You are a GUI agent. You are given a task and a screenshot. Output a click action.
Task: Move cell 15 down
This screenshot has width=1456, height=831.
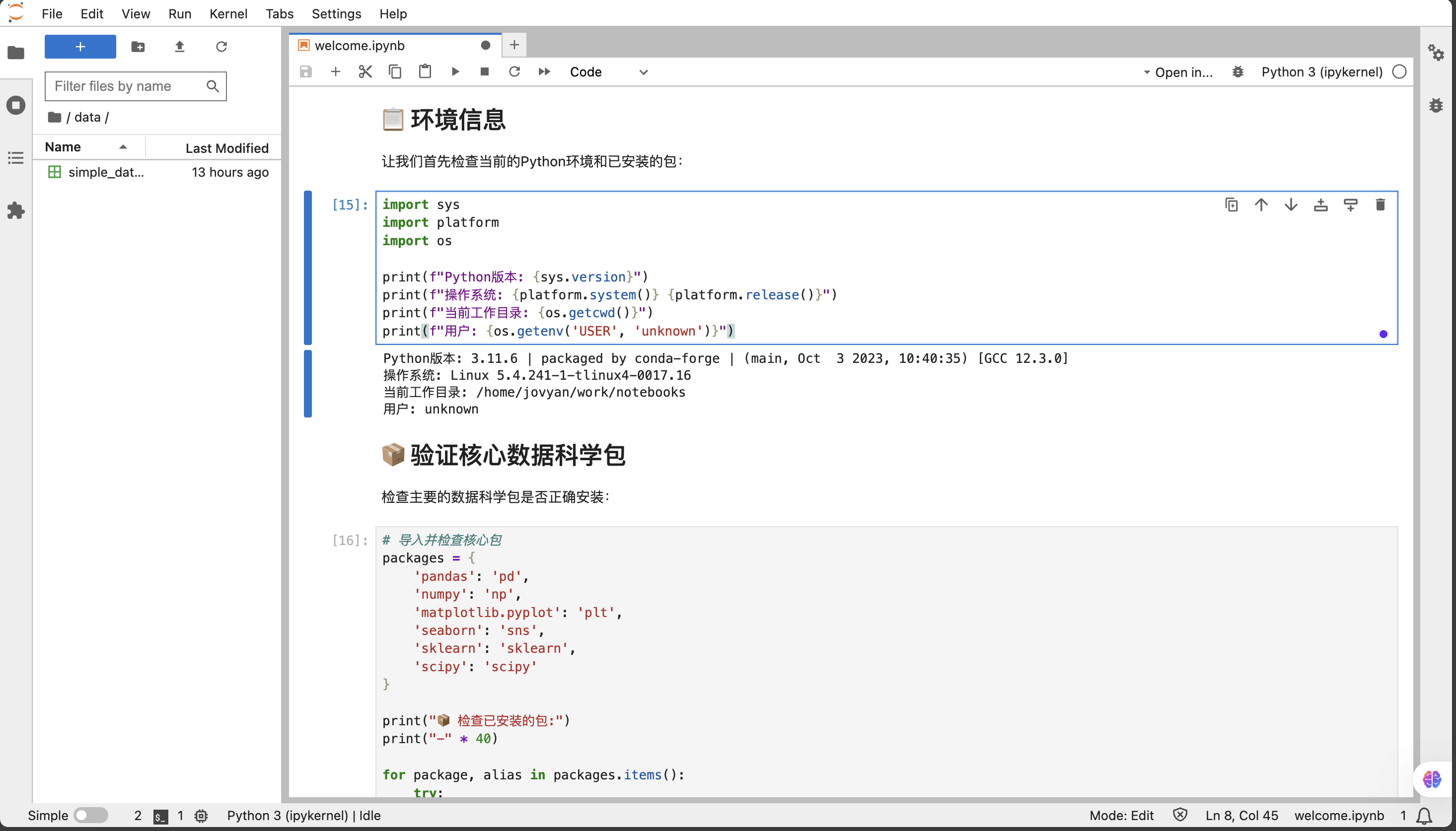(x=1291, y=205)
